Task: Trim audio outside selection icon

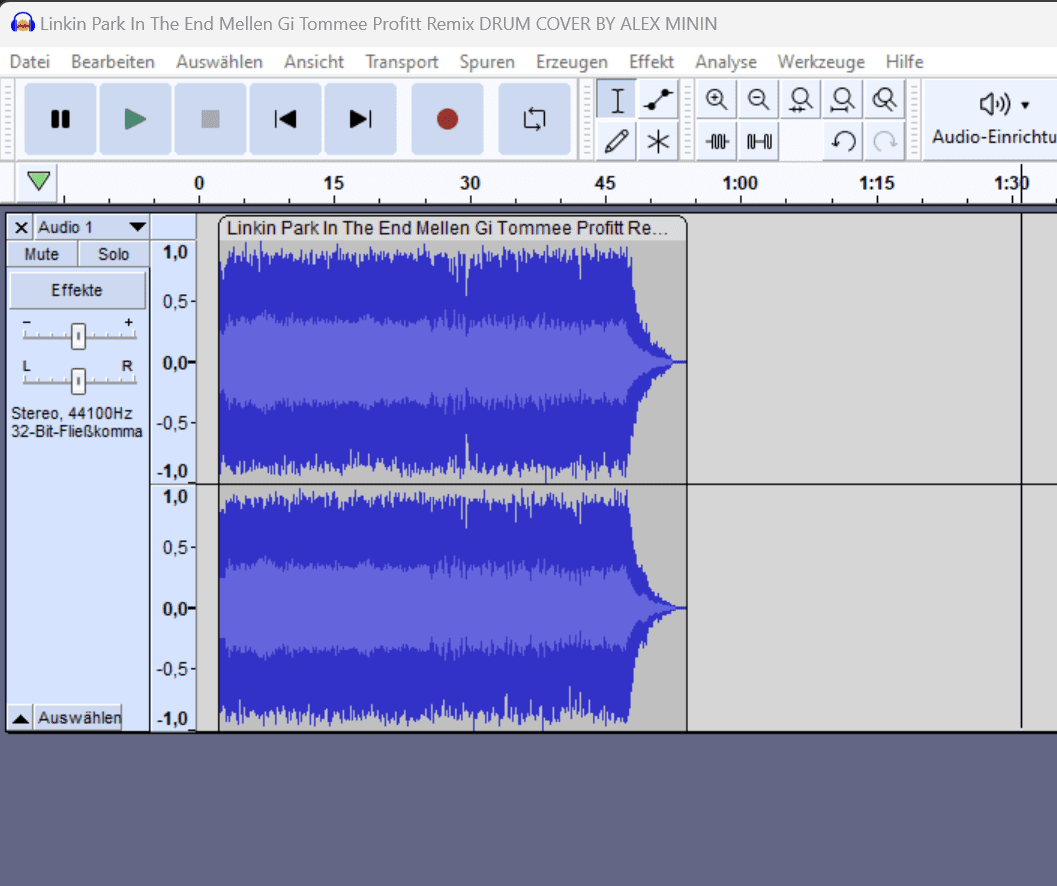Action: tap(717, 142)
